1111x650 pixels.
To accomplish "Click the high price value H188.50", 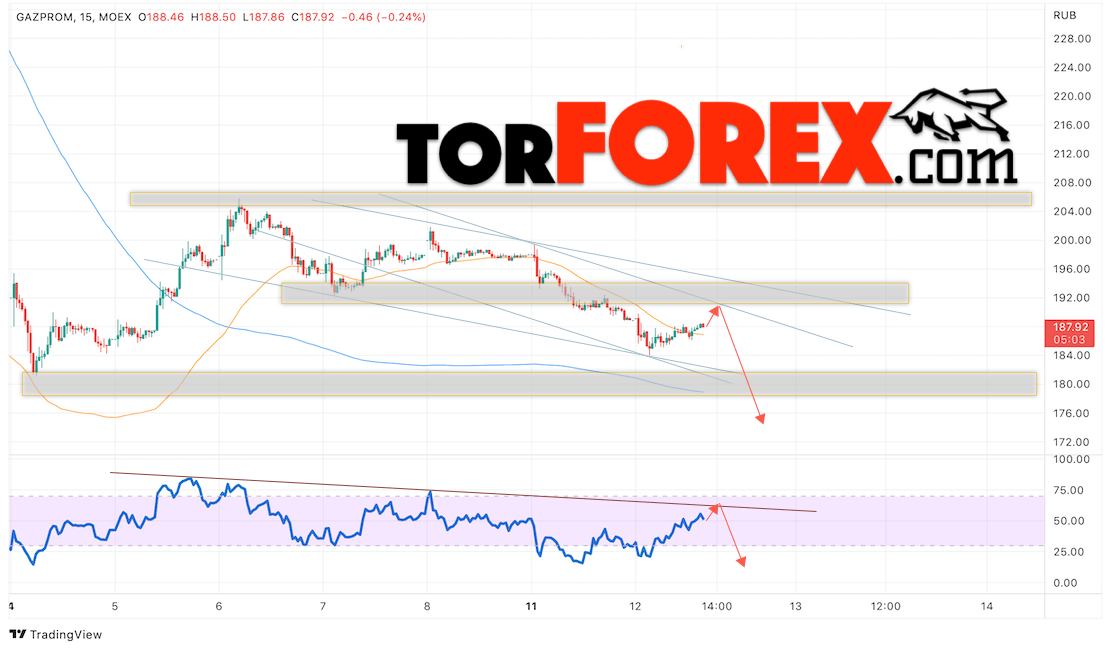I will pos(213,17).
